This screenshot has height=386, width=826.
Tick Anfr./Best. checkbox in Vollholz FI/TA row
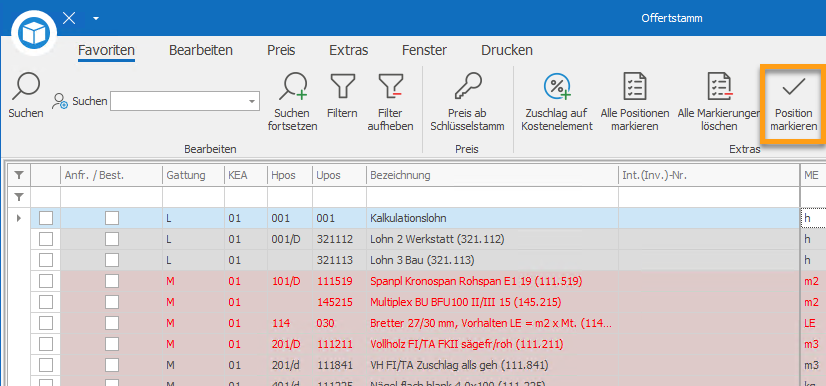coord(111,344)
